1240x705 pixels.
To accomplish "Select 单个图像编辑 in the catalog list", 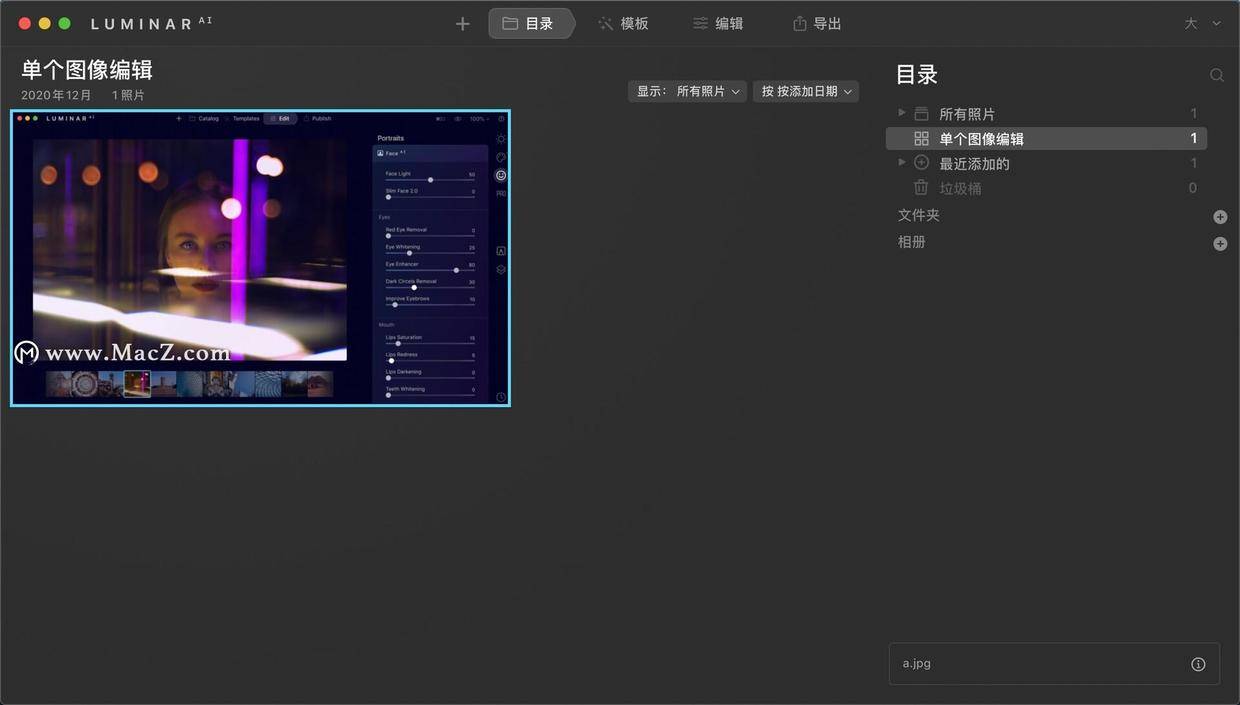I will (1046, 139).
